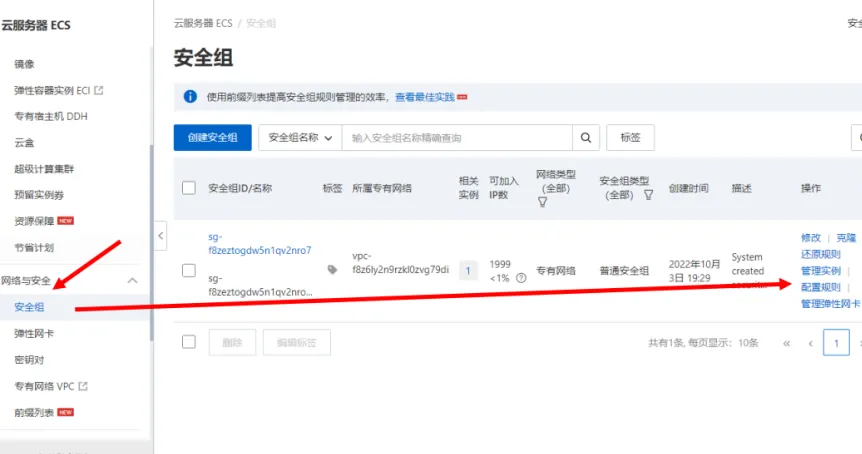Click the external link icon beside 专有网络 VPC
The height and width of the screenshot is (454, 862).
83,386
